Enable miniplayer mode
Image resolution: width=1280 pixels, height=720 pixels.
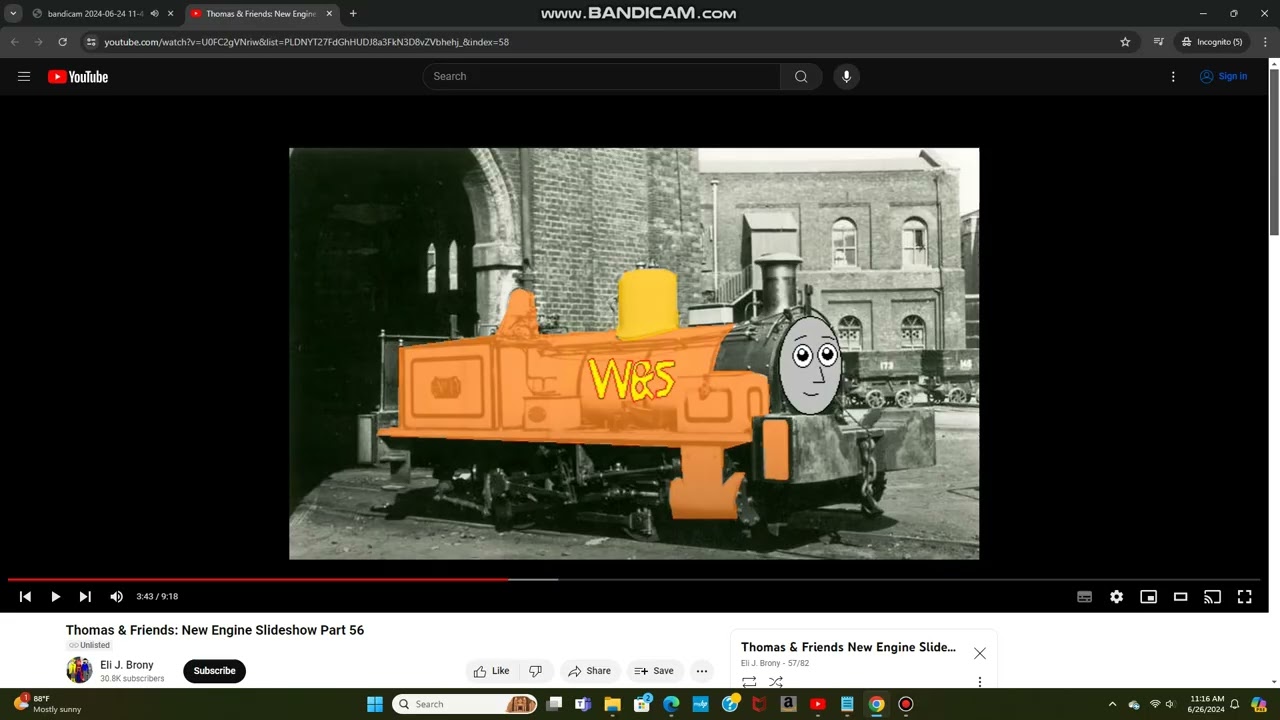[x=1148, y=597]
